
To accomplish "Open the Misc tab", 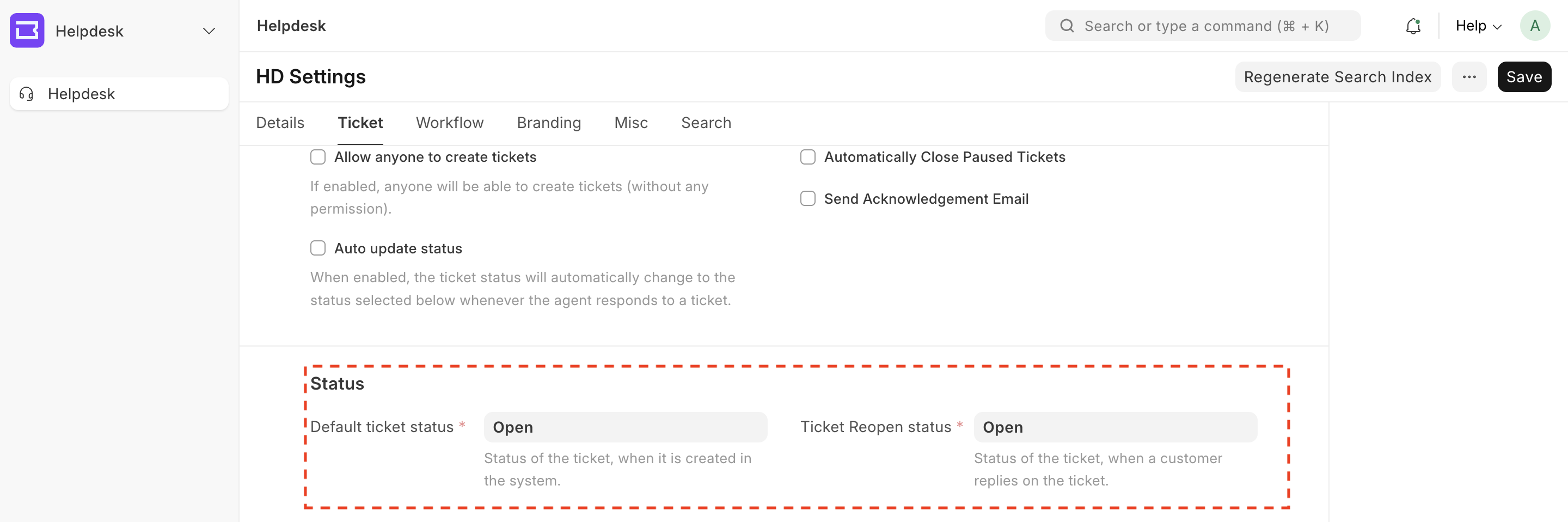I will tap(630, 123).
